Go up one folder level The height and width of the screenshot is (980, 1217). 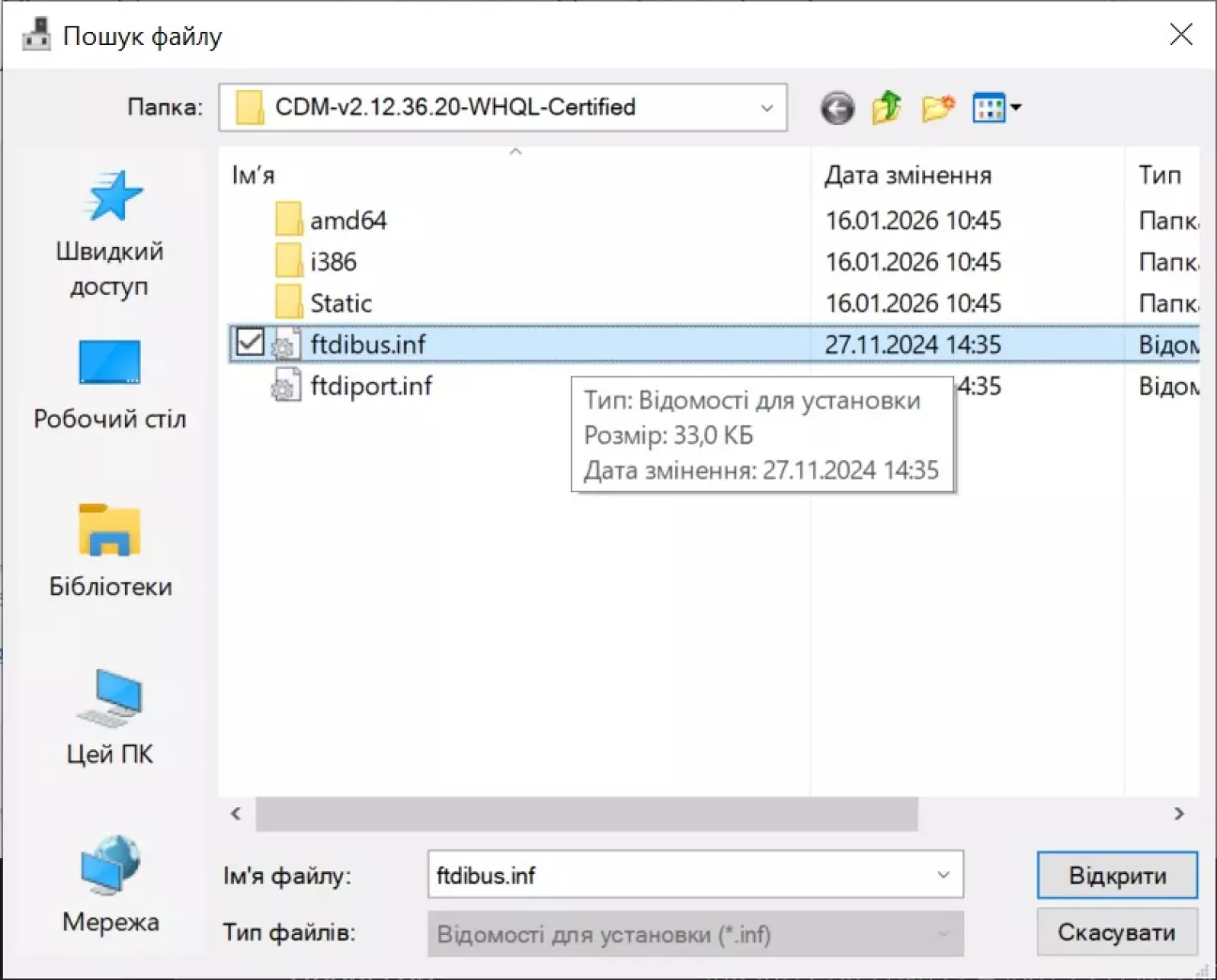[x=886, y=108]
